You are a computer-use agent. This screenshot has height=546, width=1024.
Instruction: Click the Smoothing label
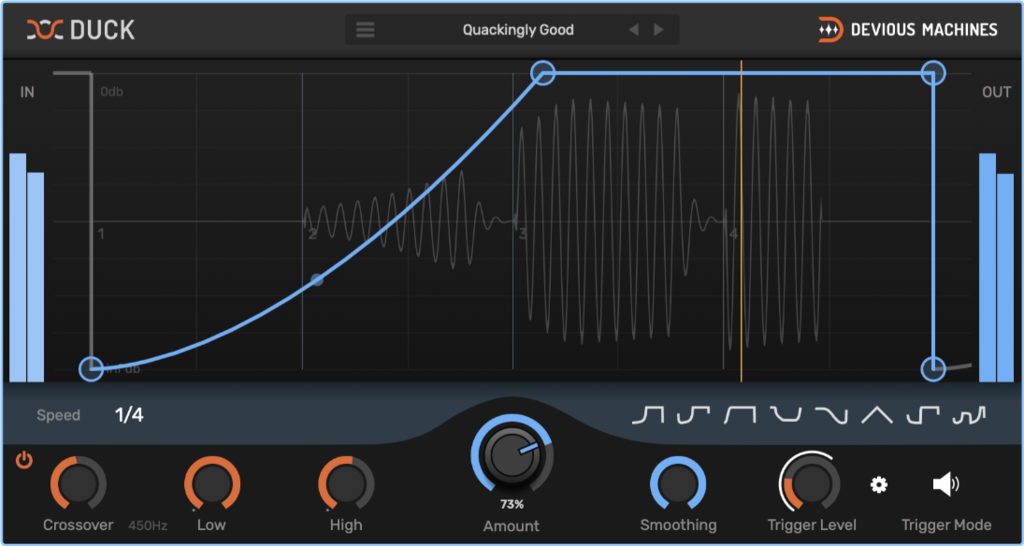(x=678, y=525)
